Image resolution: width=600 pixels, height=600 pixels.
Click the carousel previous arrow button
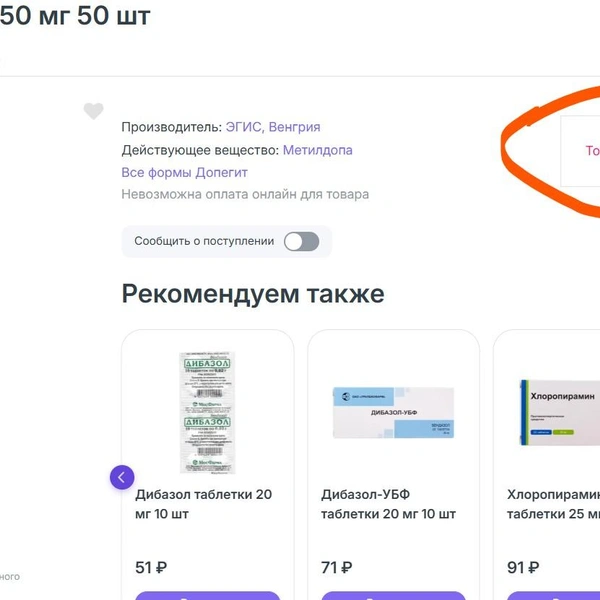[x=122, y=477]
